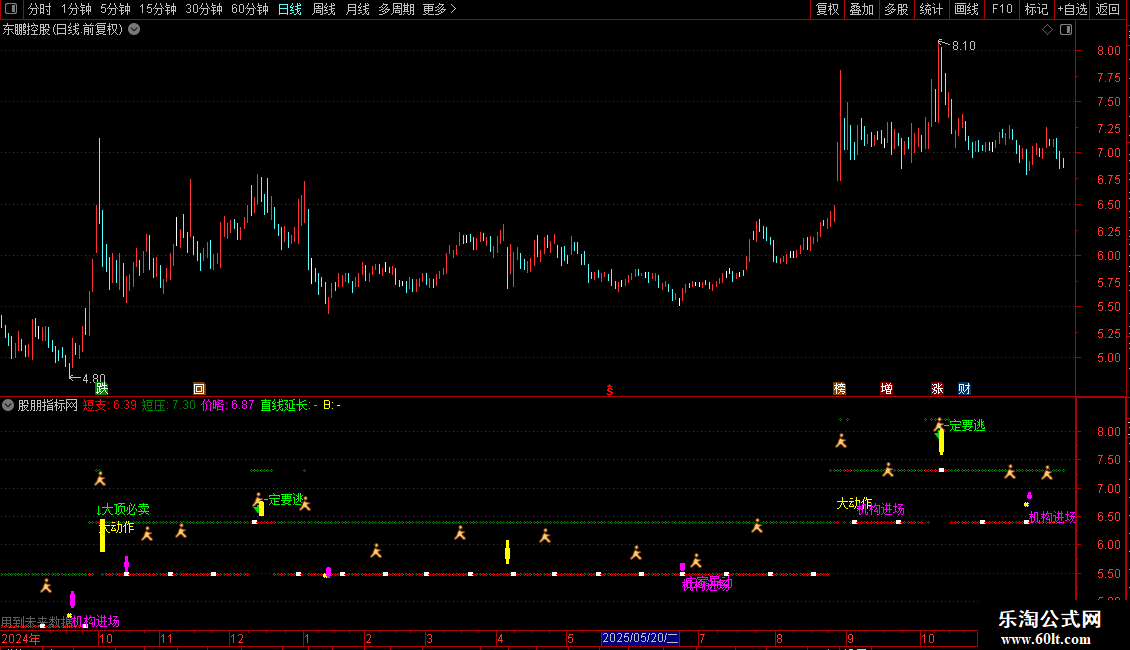Click 机构进场 label at bottom left
The image size is (1130, 650).
click(96, 621)
